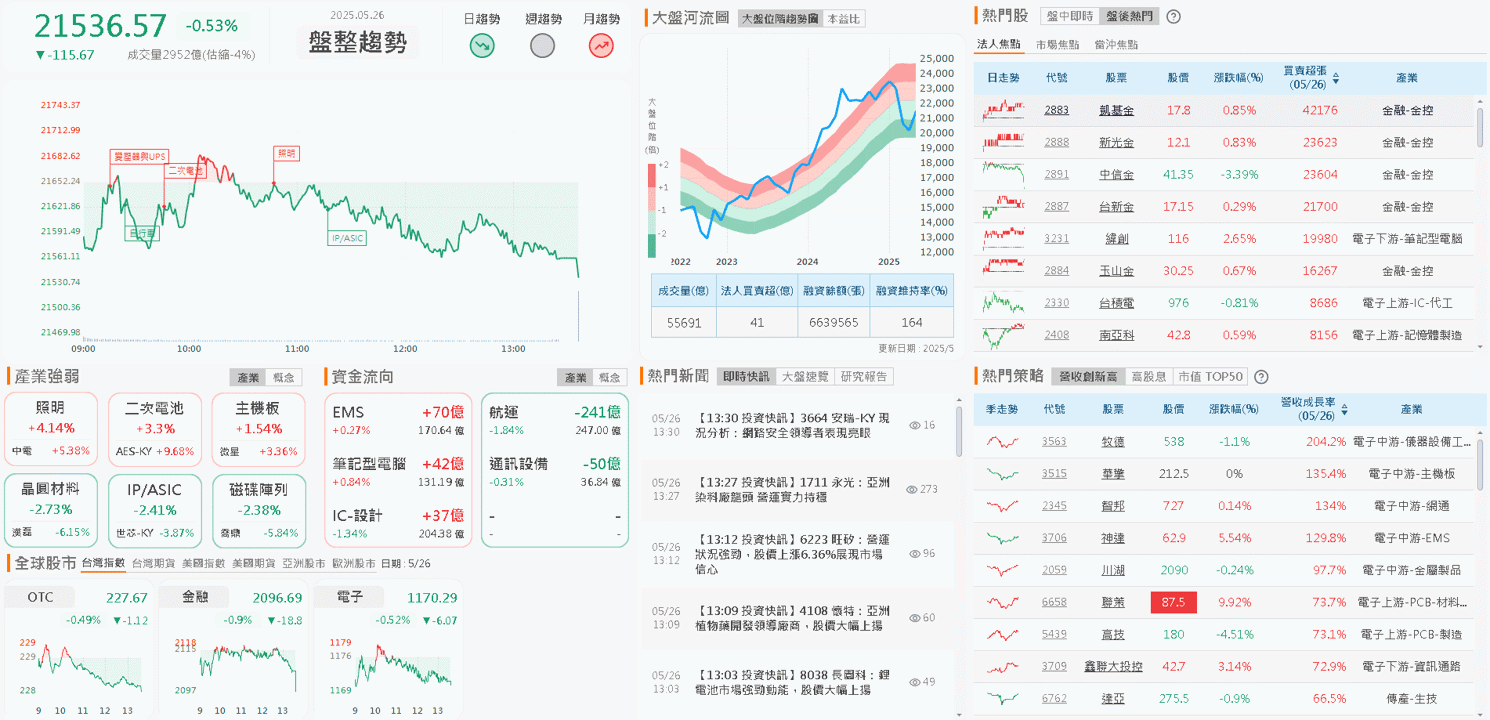1490x720 pixels.
Task: Click the eye icon beside 6223 旺矽 news
Action: pos(914,553)
